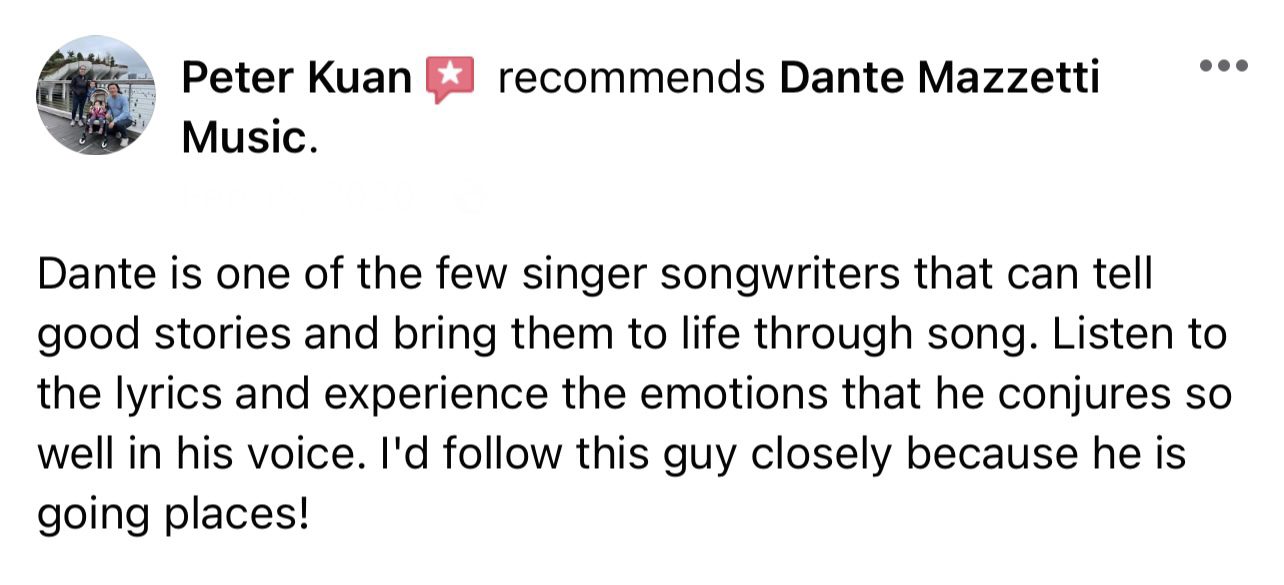This screenshot has height=585, width=1284.
Task: Click the phrase "the lyrics and experience"
Action: (x=292, y=397)
